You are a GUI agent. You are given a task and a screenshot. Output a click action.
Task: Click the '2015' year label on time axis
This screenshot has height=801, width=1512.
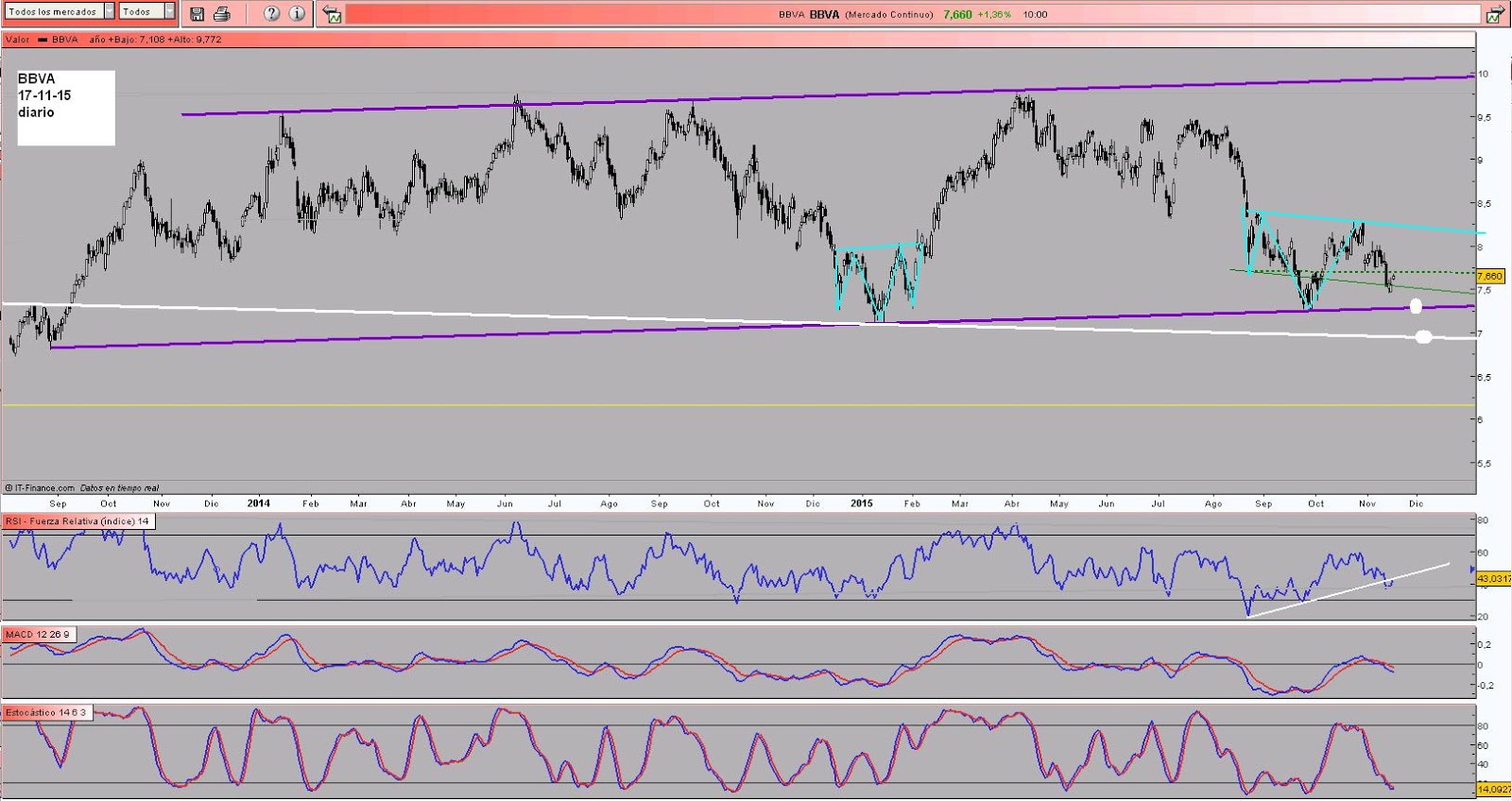pyautogui.click(x=861, y=503)
